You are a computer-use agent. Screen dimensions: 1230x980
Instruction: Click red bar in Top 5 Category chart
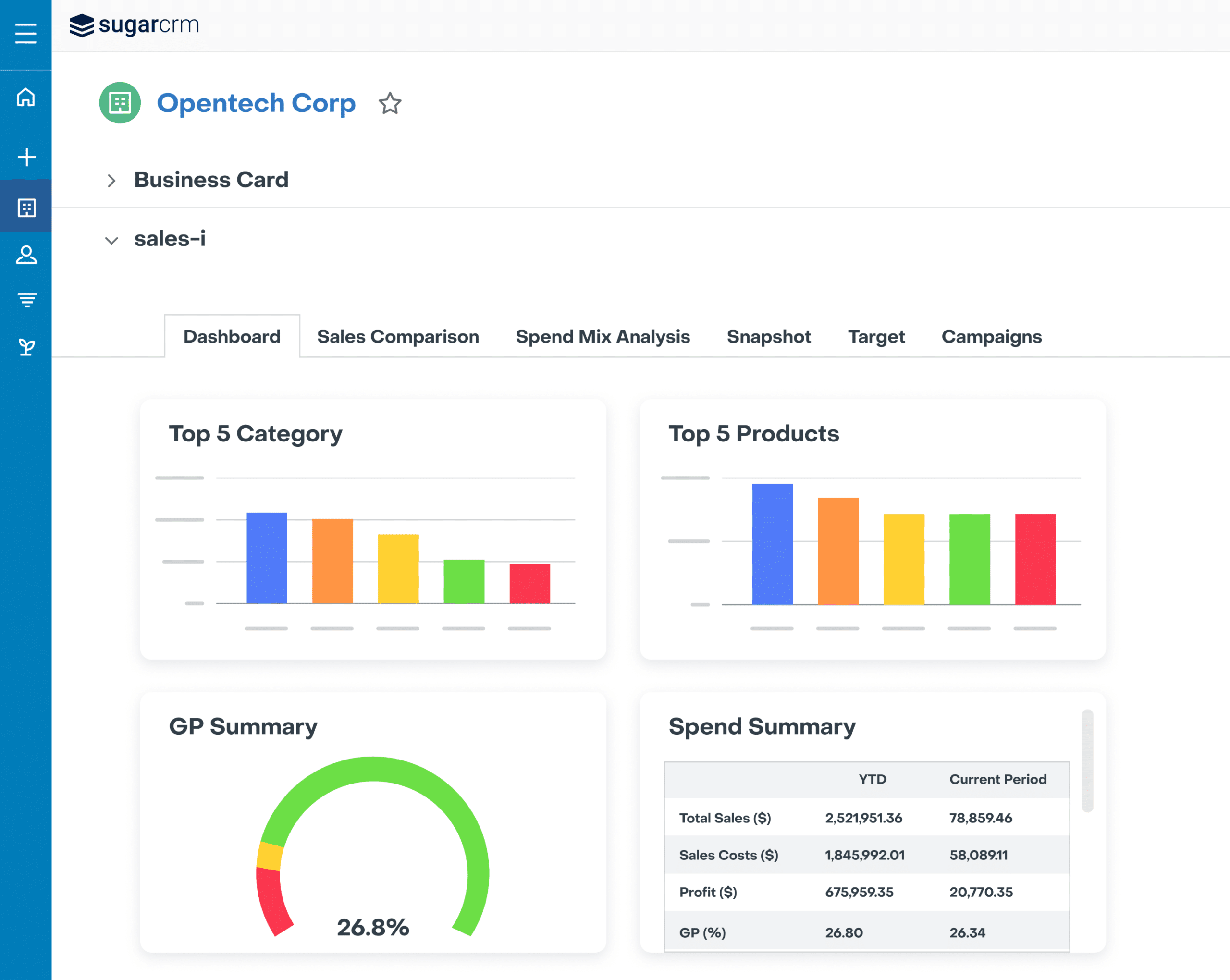529,584
